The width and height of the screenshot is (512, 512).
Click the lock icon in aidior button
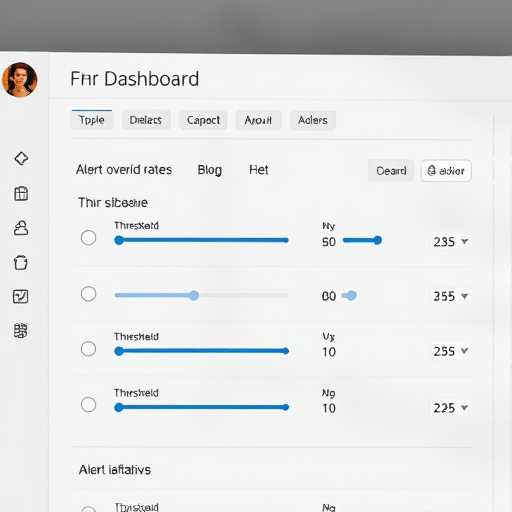(x=432, y=171)
